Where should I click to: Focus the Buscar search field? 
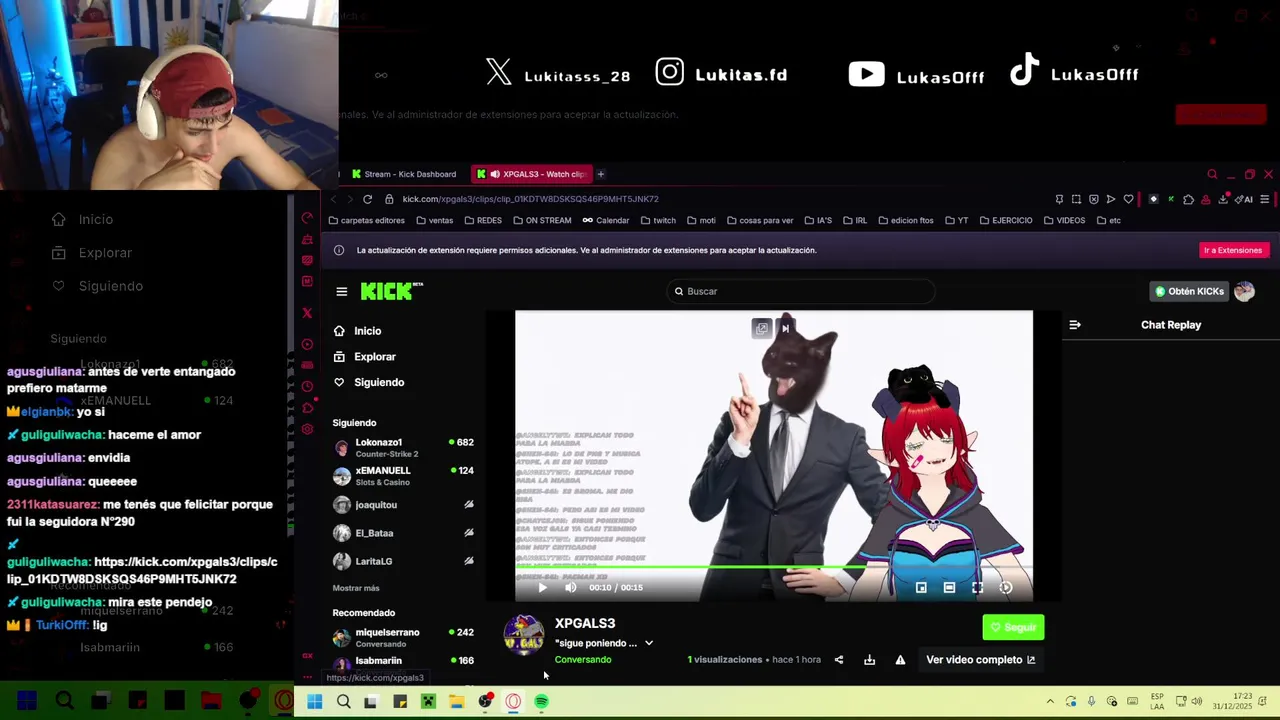point(800,291)
